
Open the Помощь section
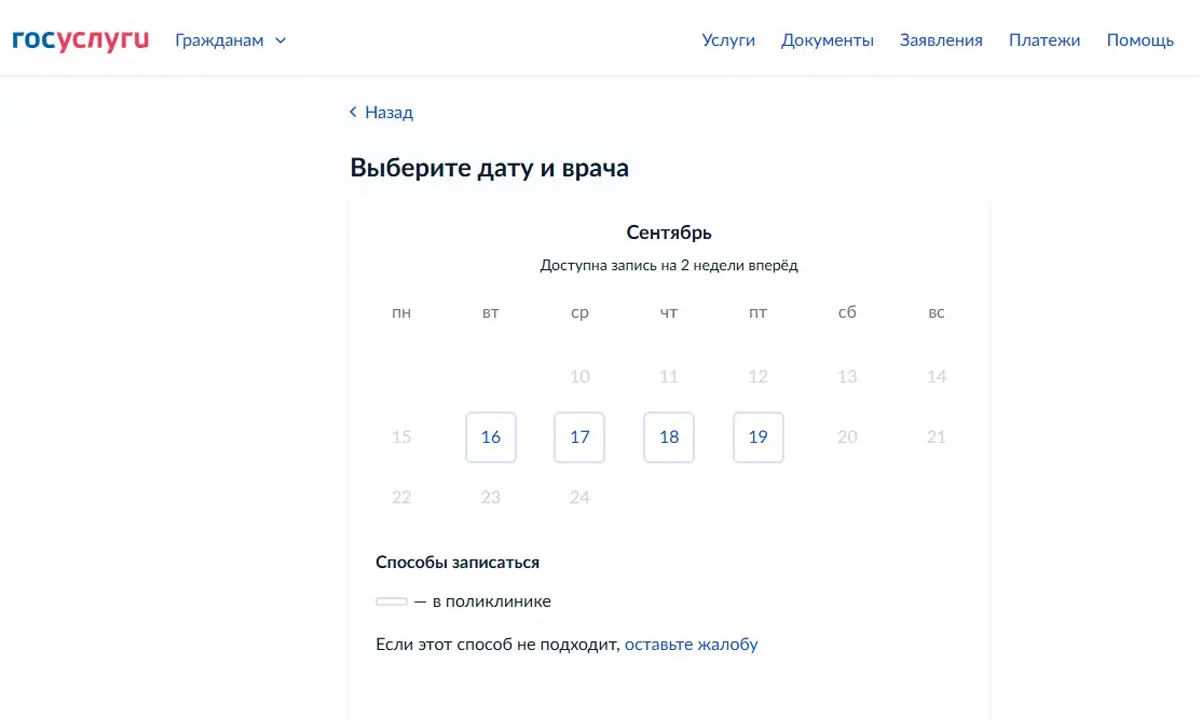[1140, 40]
